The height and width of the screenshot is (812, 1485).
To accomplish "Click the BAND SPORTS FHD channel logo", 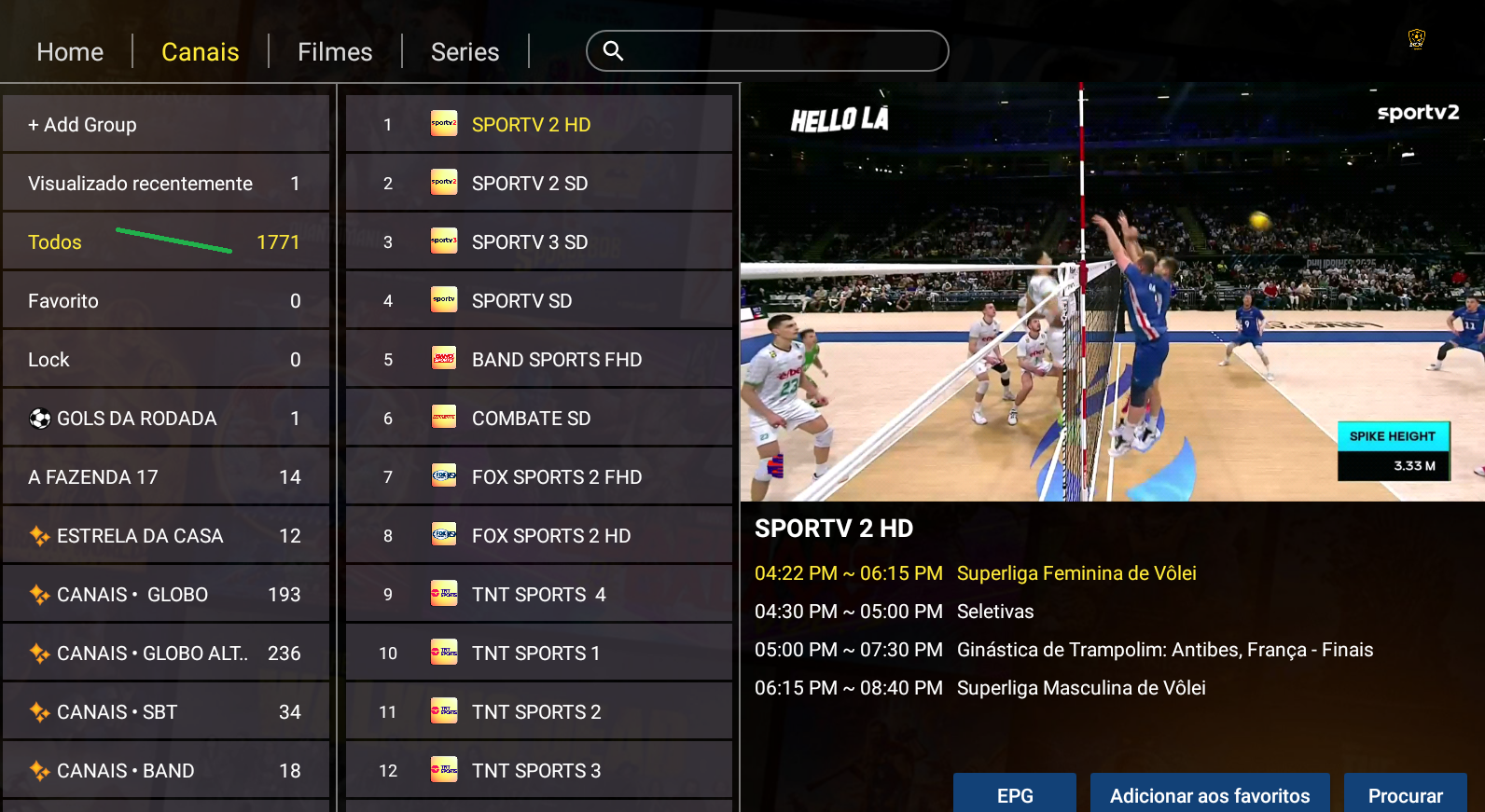I will tap(444, 359).
